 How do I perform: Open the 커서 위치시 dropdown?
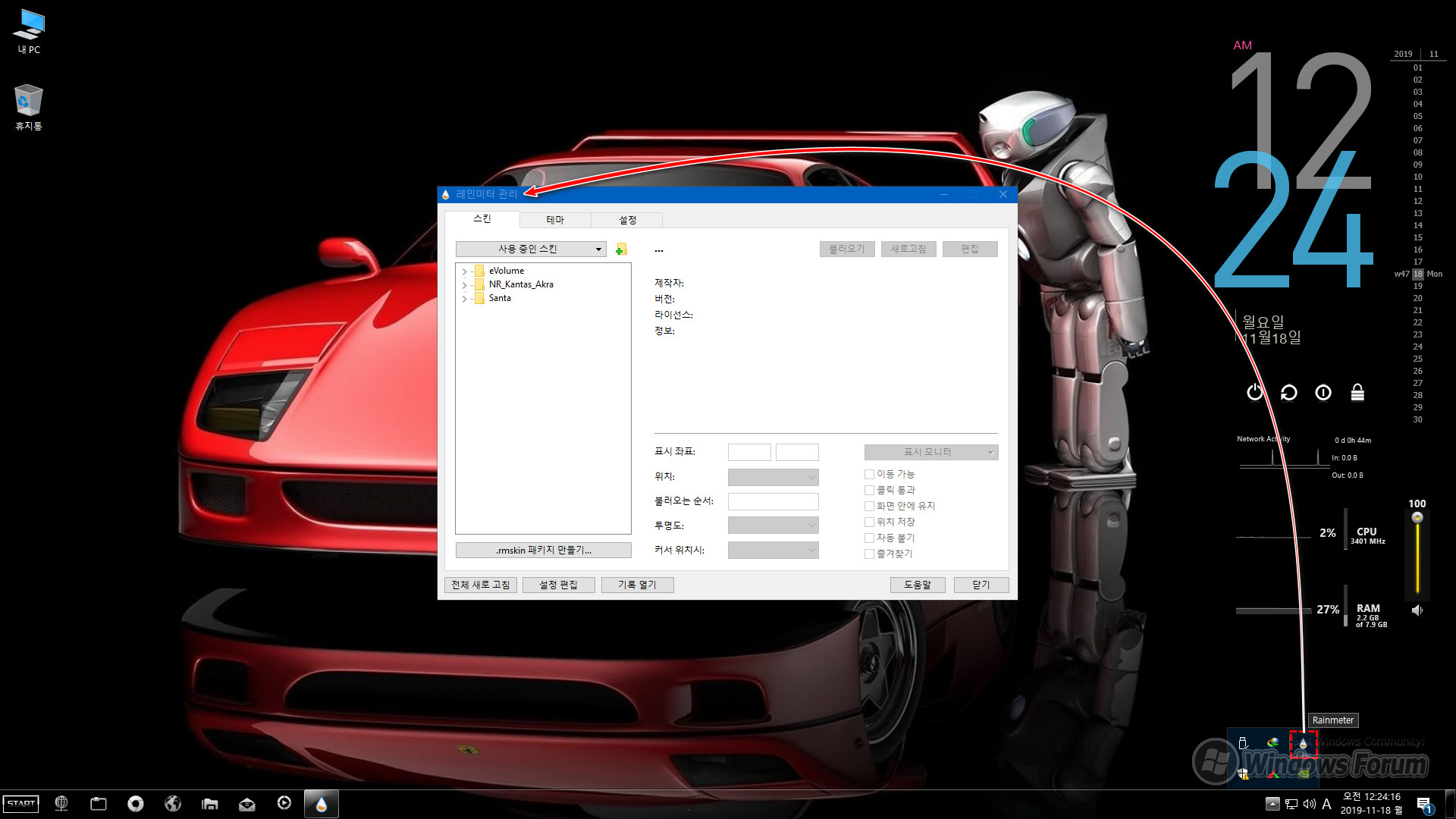tap(773, 550)
